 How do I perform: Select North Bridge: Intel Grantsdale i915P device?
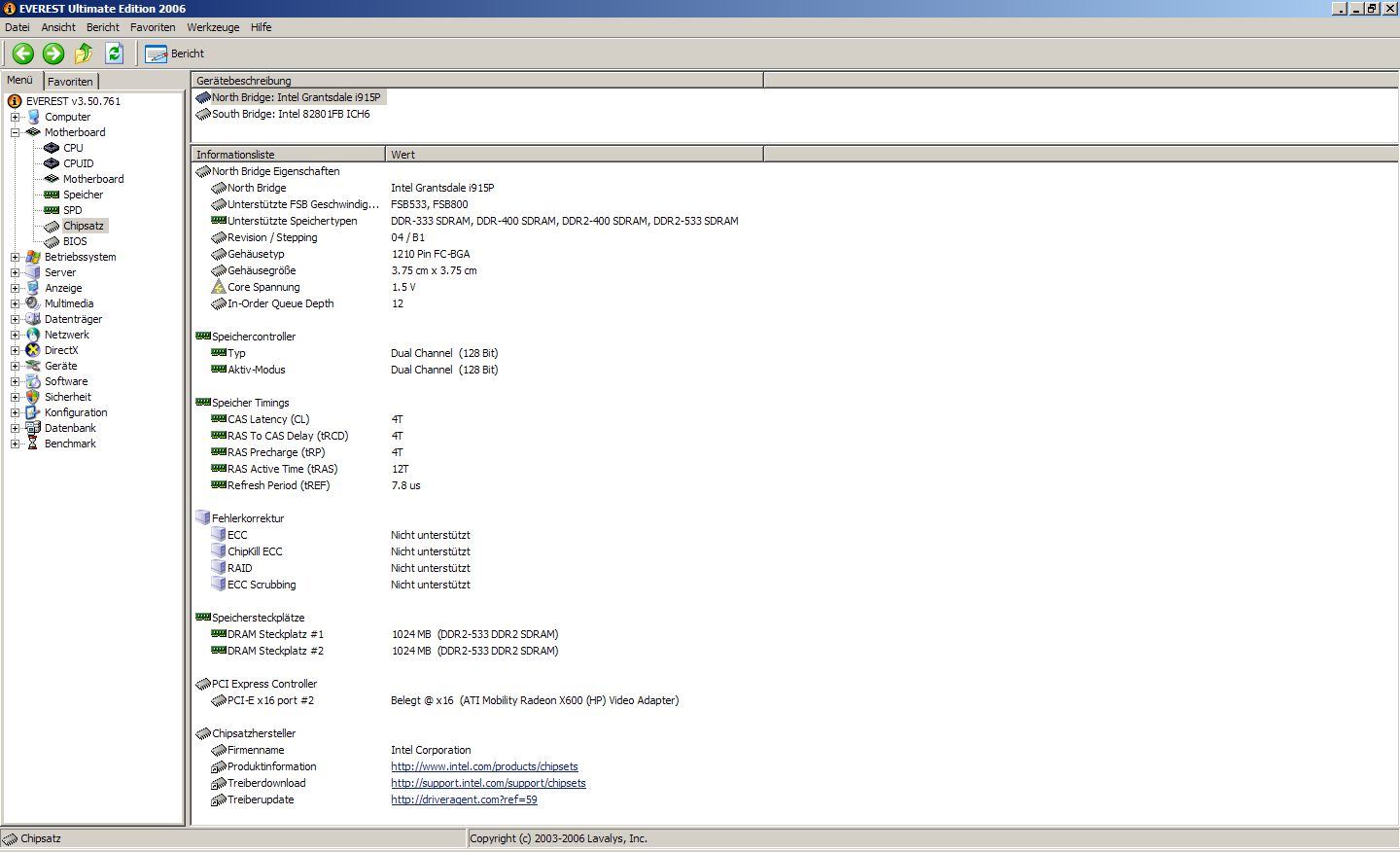click(290, 97)
